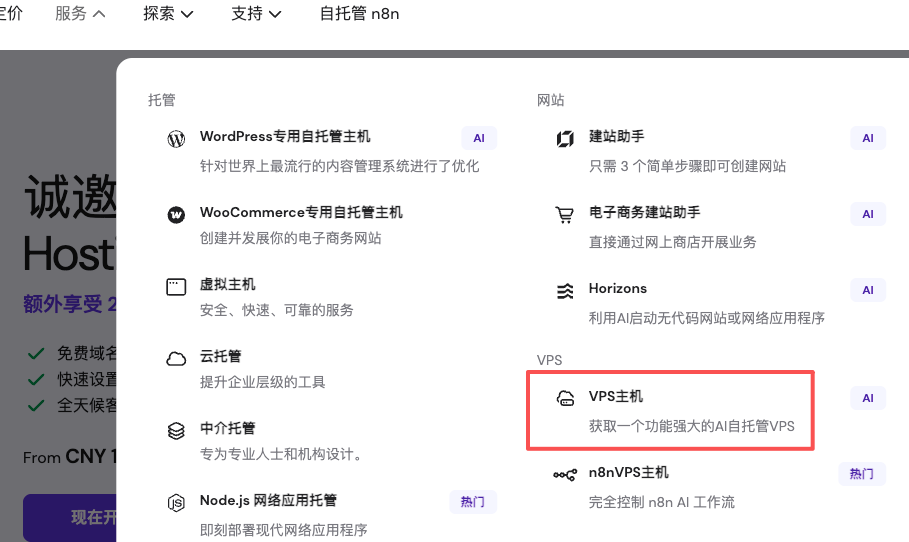
Task: Open 电子商务建站助手 link
Action: point(645,212)
